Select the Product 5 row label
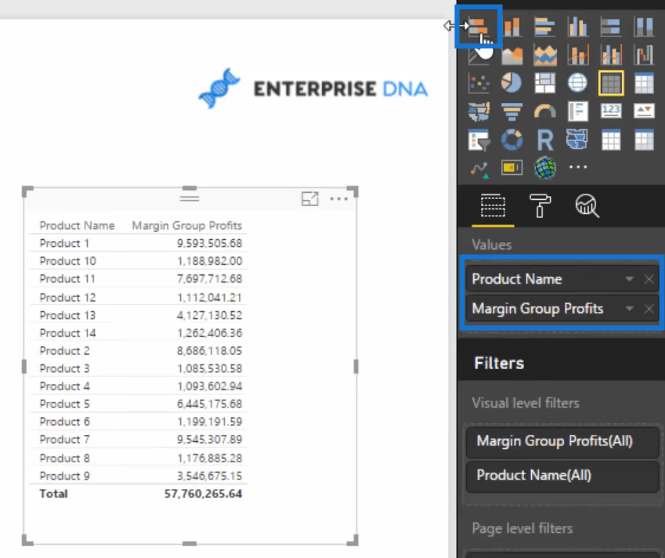This screenshot has width=665, height=558. (x=64, y=404)
